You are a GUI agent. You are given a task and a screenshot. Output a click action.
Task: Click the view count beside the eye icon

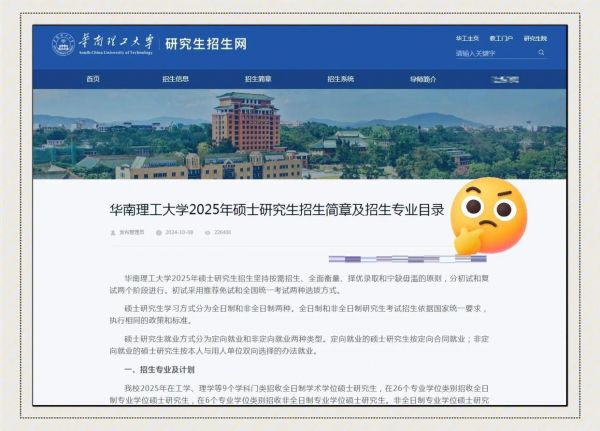click(222, 232)
